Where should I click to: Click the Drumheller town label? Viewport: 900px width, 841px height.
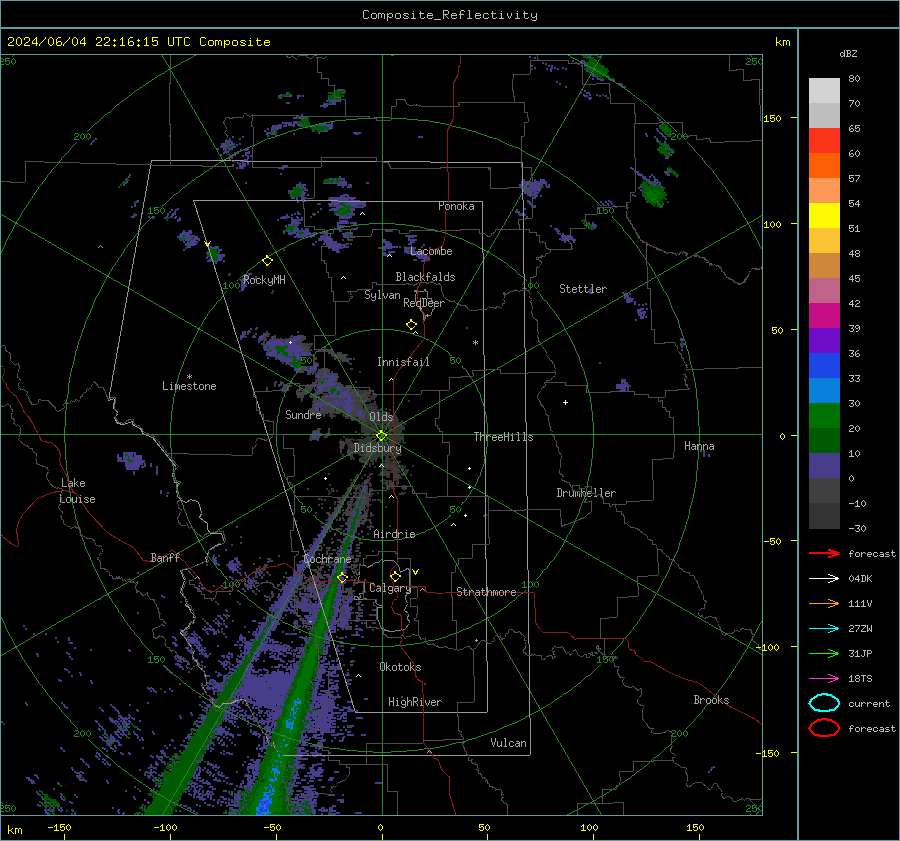pyautogui.click(x=586, y=493)
